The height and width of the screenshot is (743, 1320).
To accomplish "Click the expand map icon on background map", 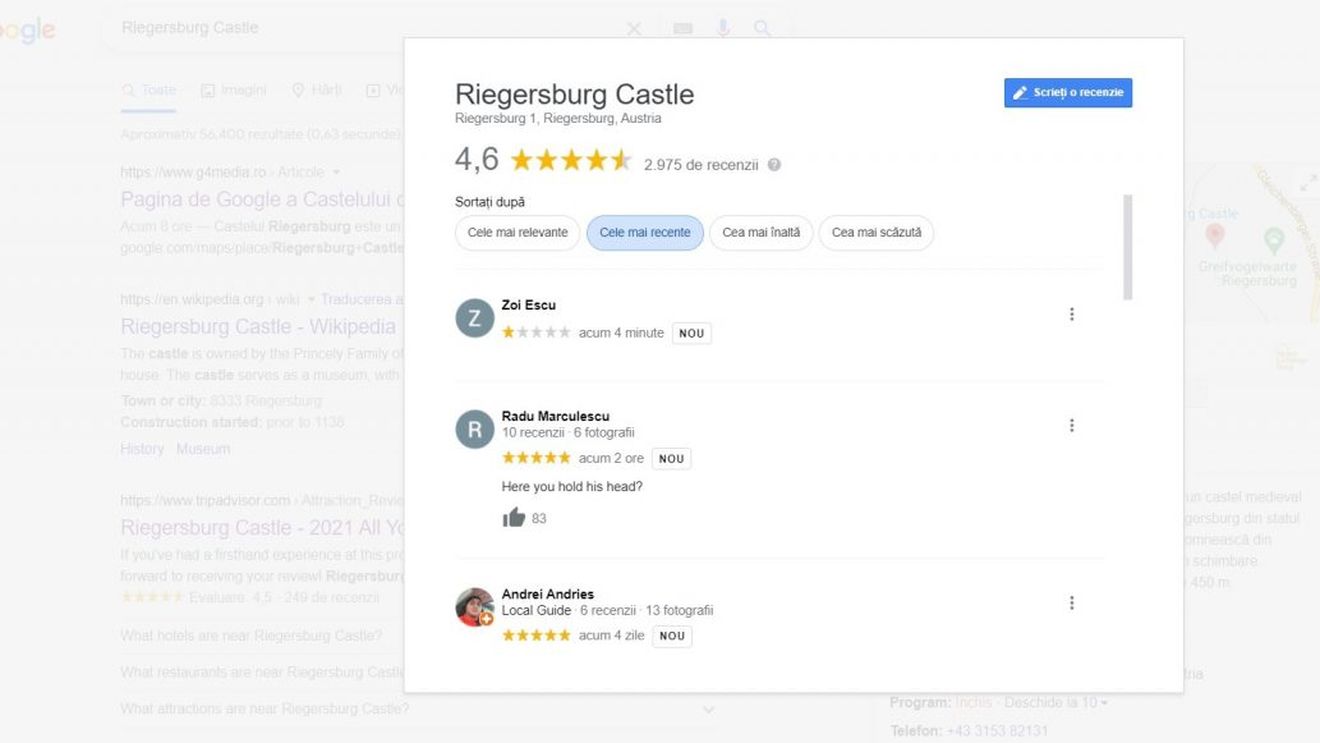I will pyautogui.click(x=1308, y=183).
